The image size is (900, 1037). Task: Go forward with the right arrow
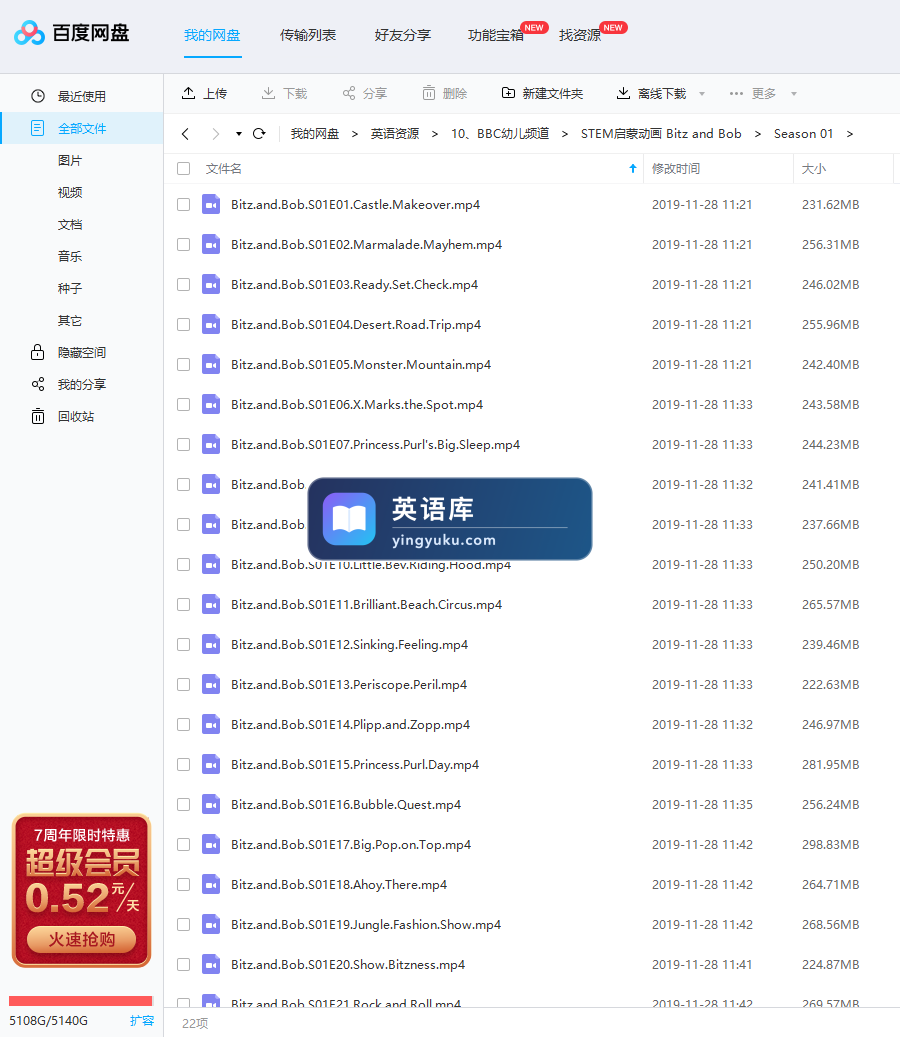pyautogui.click(x=216, y=134)
